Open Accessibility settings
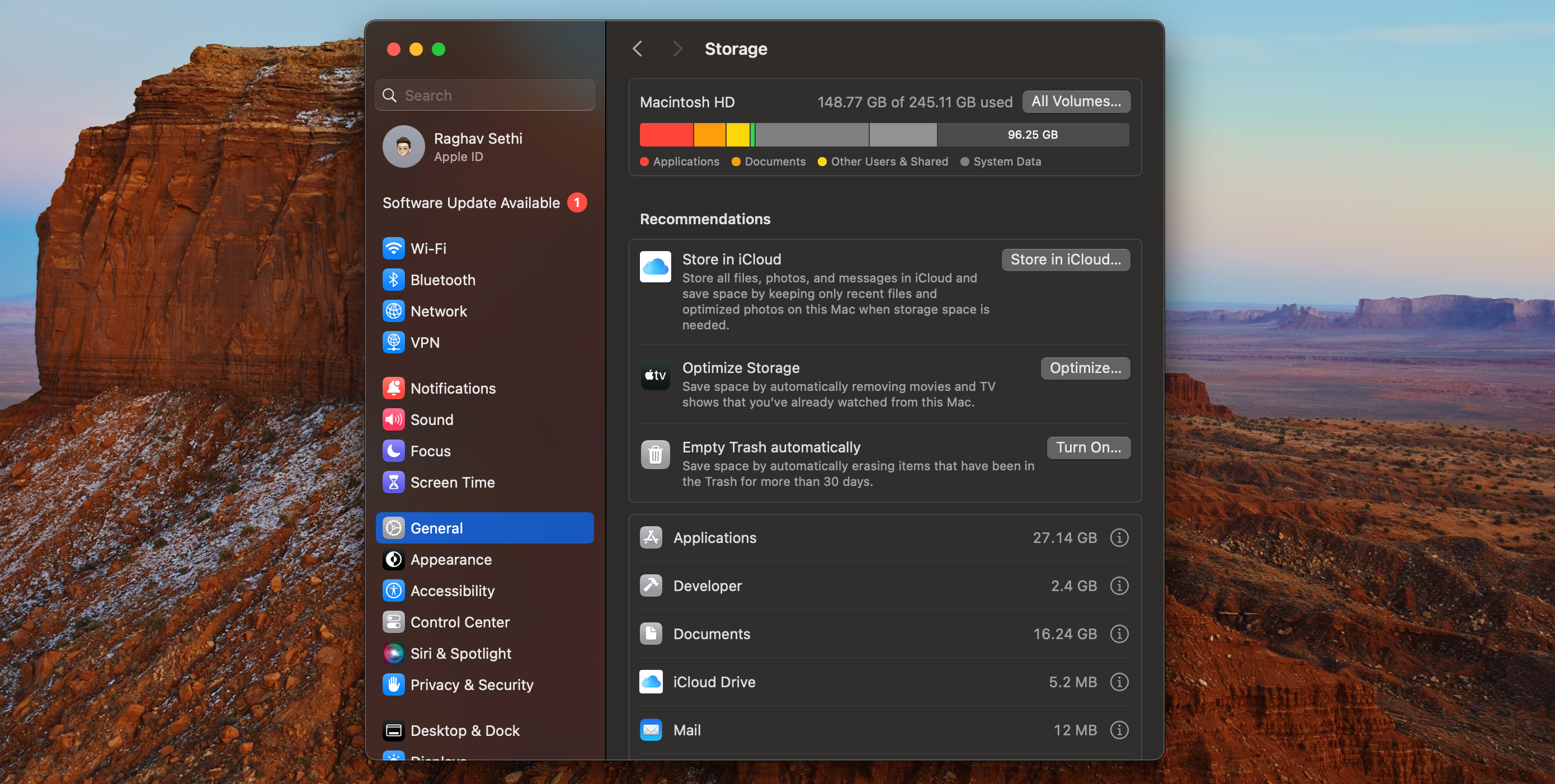Viewport: 1555px width, 784px height. tap(453, 591)
